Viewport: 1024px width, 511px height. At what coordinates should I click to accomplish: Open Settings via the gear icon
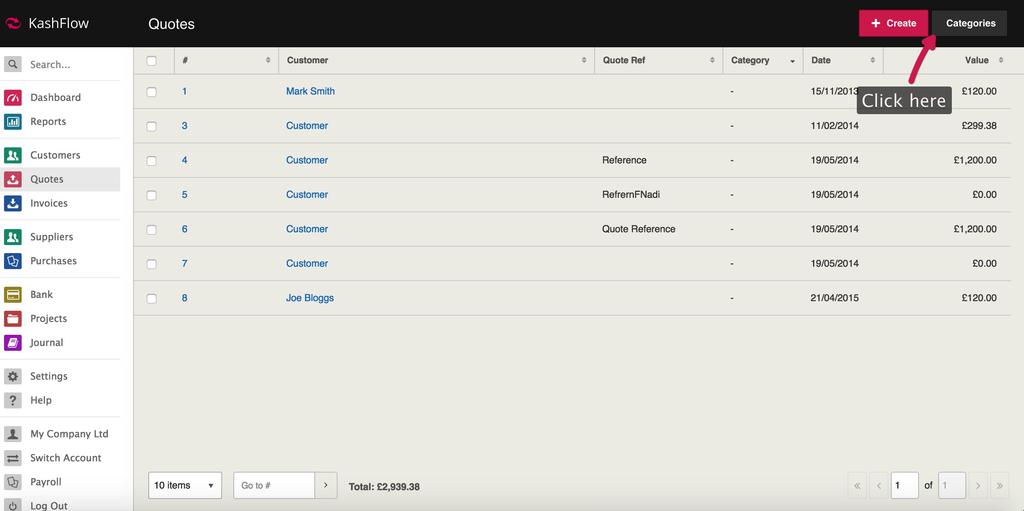click(x=13, y=377)
